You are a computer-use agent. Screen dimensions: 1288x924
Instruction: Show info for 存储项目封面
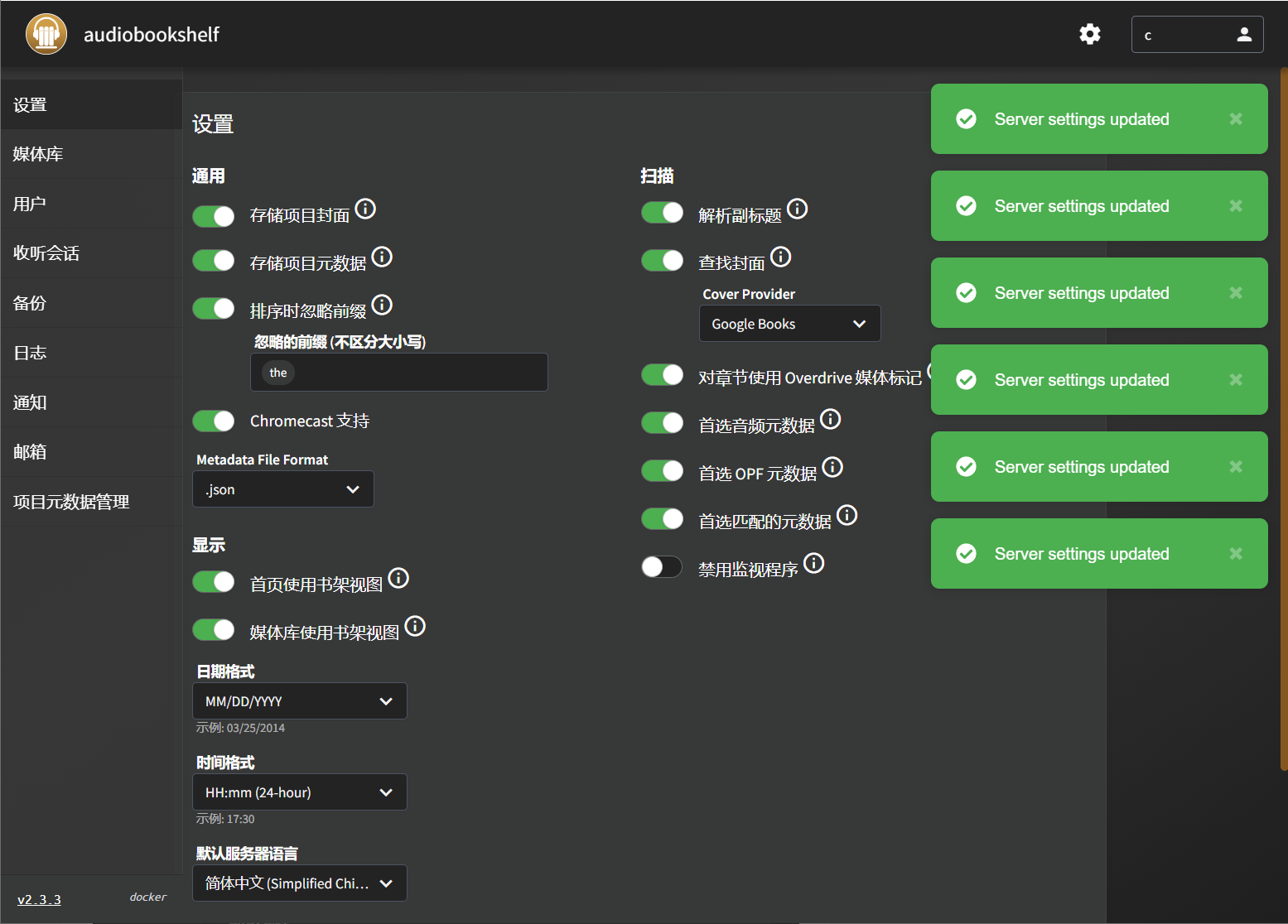(365, 209)
